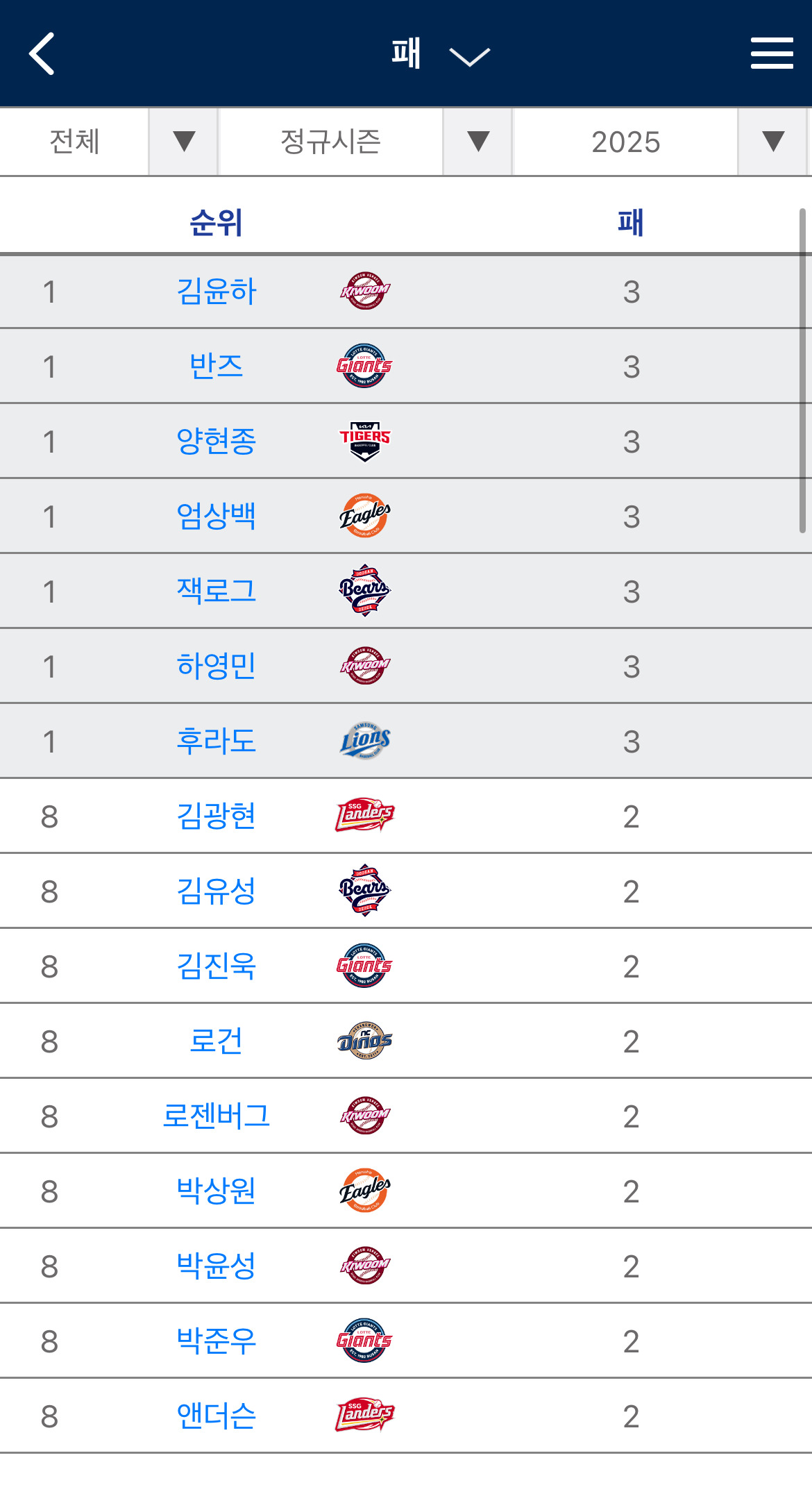The width and height of the screenshot is (812, 1485).
Task: Open 하영민's player page
Action: [217, 666]
